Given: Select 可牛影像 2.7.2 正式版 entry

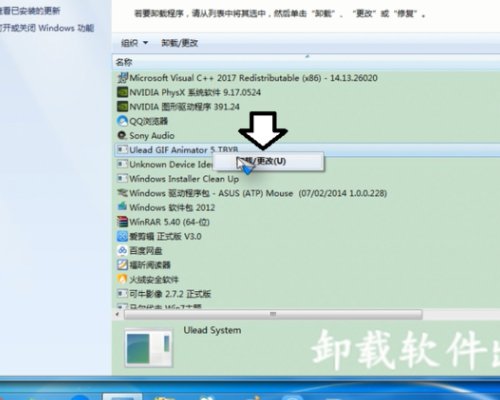Looking at the screenshot, I should coord(164,294).
